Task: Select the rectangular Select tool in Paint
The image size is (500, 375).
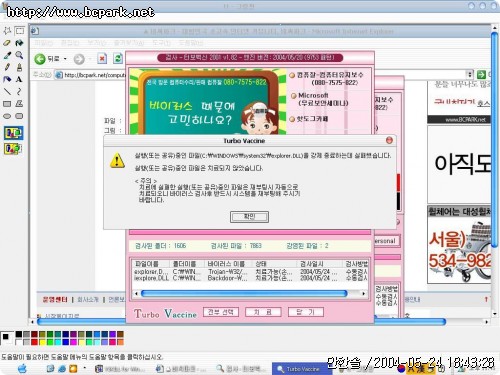Action: [x=20, y=31]
